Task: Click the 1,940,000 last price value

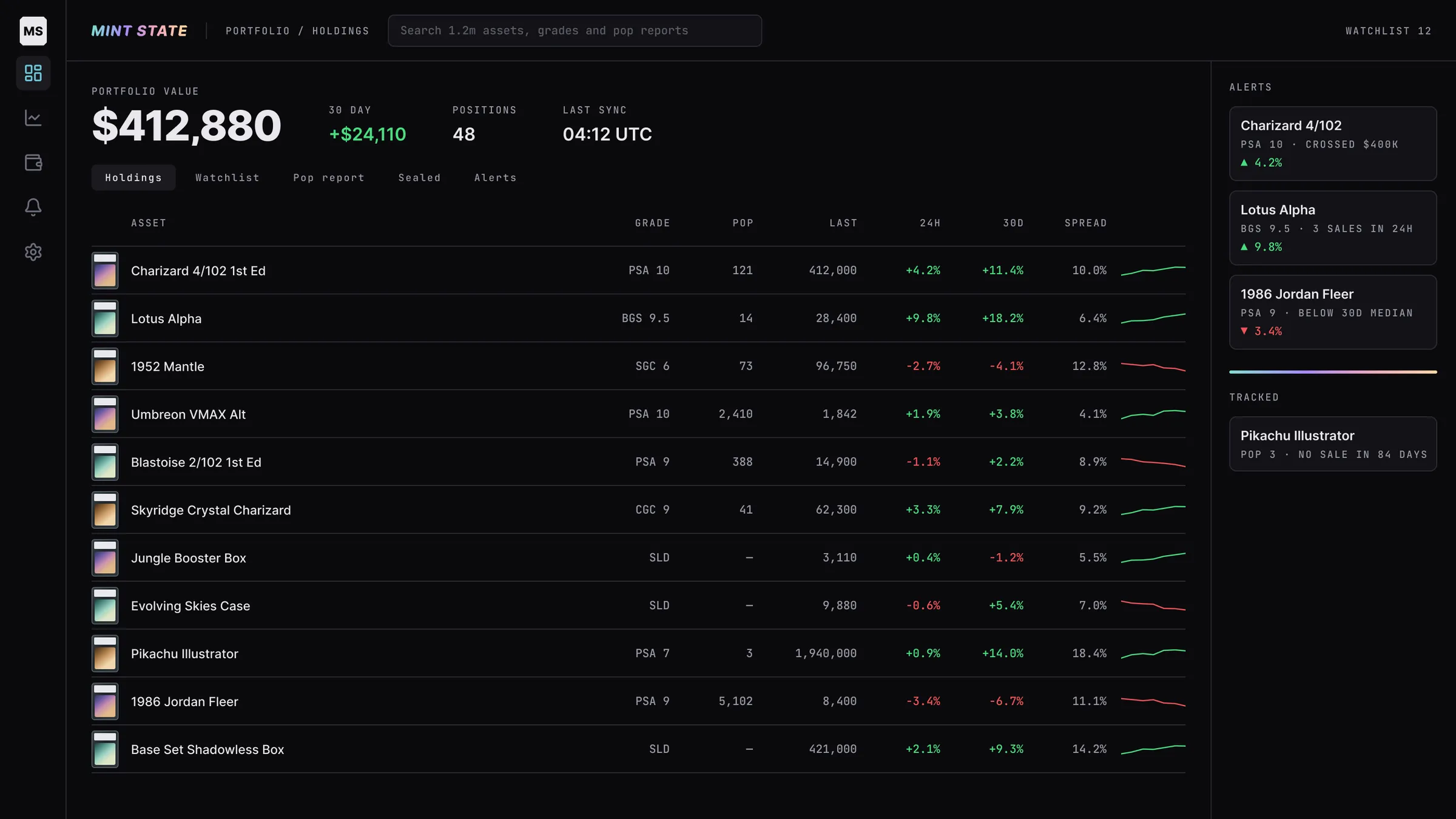Action: click(x=826, y=653)
